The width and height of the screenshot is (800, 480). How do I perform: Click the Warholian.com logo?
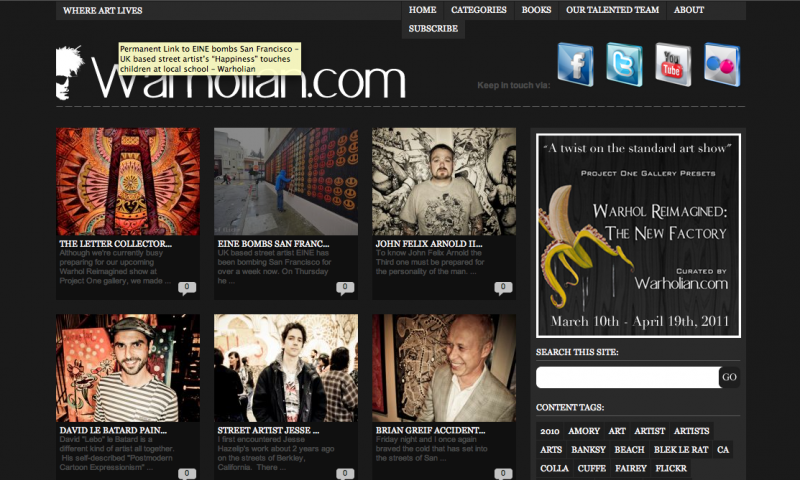tap(231, 73)
